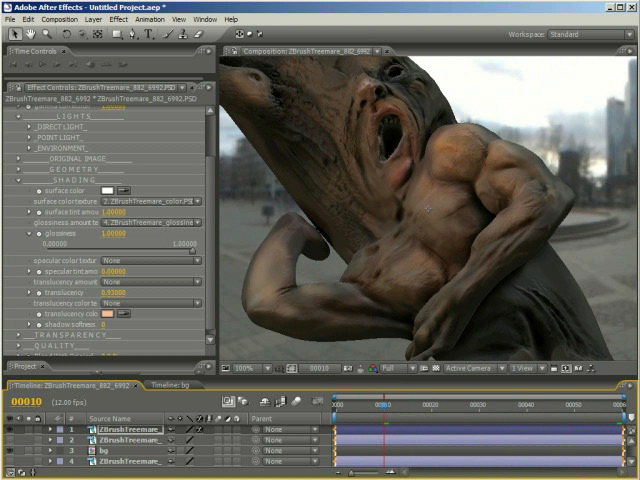Image resolution: width=640 pixels, height=480 pixels.
Task: Open the Composition menu
Action: 60,19
